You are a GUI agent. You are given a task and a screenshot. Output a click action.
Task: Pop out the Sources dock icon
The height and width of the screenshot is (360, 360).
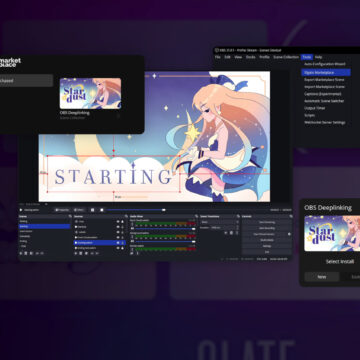tap(126, 216)
